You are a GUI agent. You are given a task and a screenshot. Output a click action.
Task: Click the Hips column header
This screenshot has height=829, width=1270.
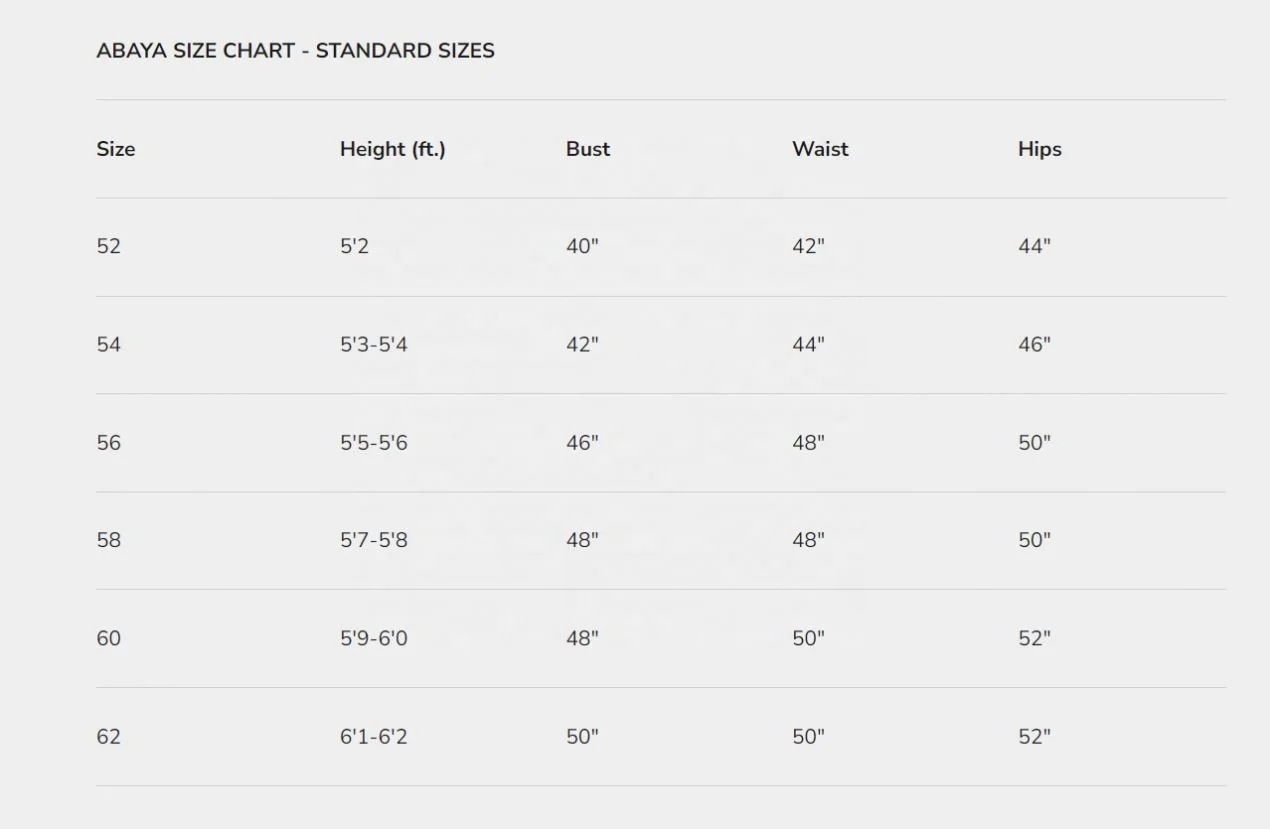click(x=1039, y=149)
